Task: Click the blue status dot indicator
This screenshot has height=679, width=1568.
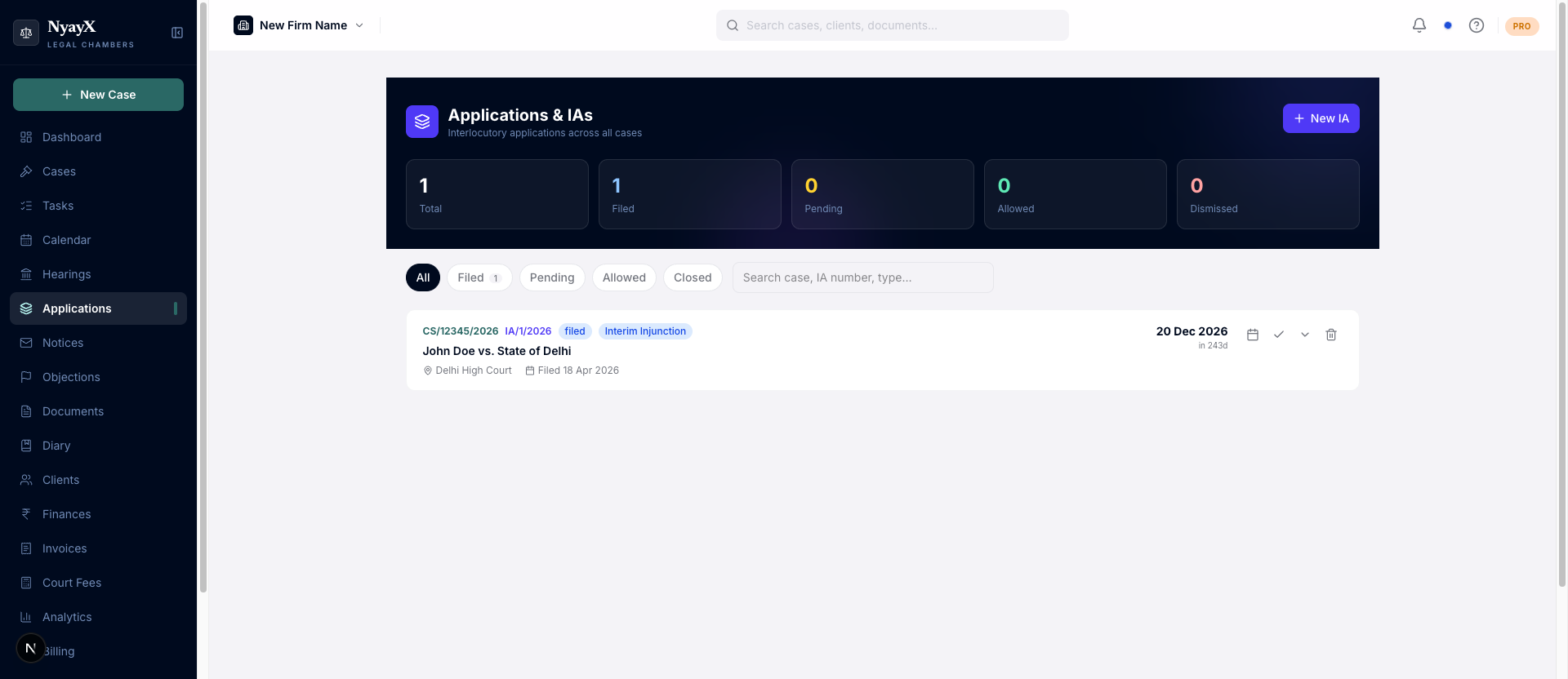Action: (x=1448, y=25)
